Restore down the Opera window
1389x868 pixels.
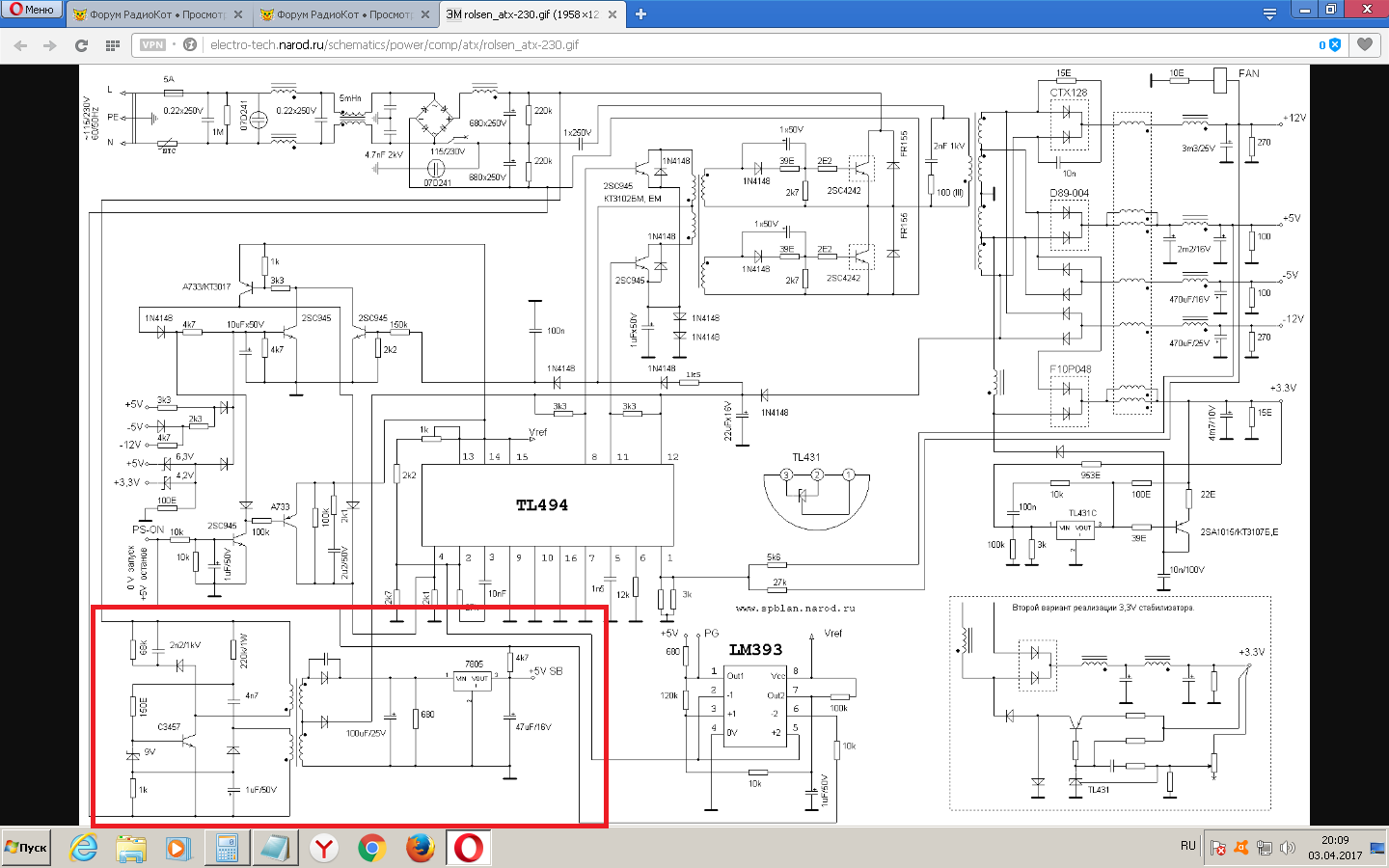click(x=1331, y=10)
